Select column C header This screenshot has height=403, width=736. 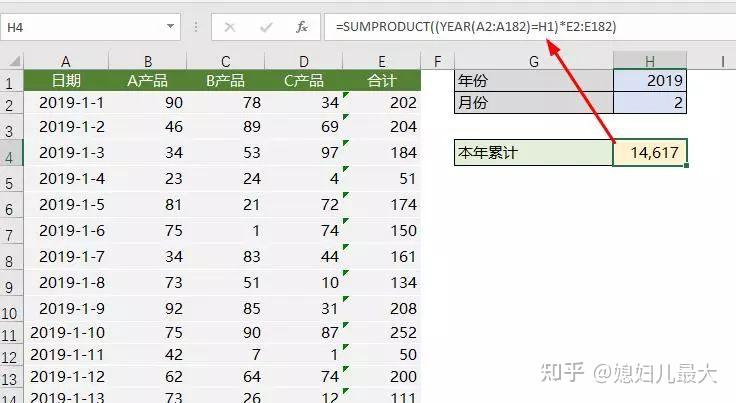pyautogui.click(x=226, y=61)
